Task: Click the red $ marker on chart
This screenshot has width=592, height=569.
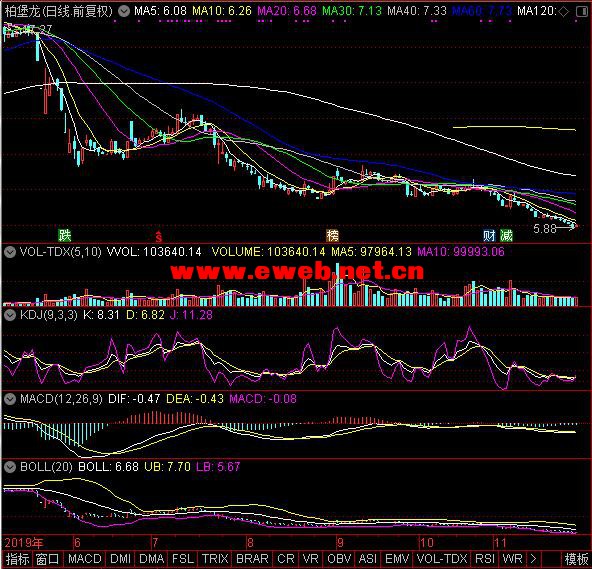Action: pos(159,236)
